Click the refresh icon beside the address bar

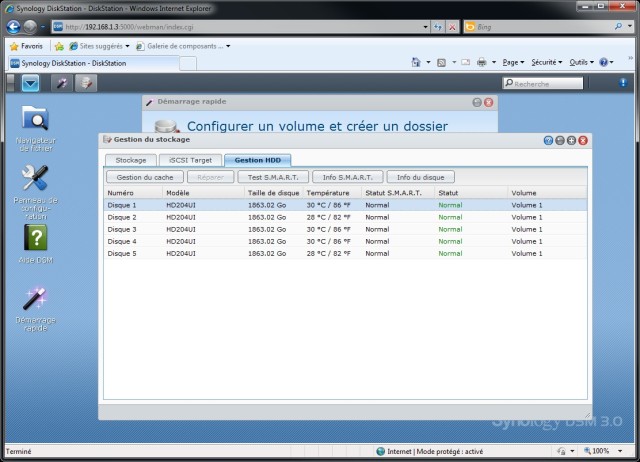coord(438,27)
